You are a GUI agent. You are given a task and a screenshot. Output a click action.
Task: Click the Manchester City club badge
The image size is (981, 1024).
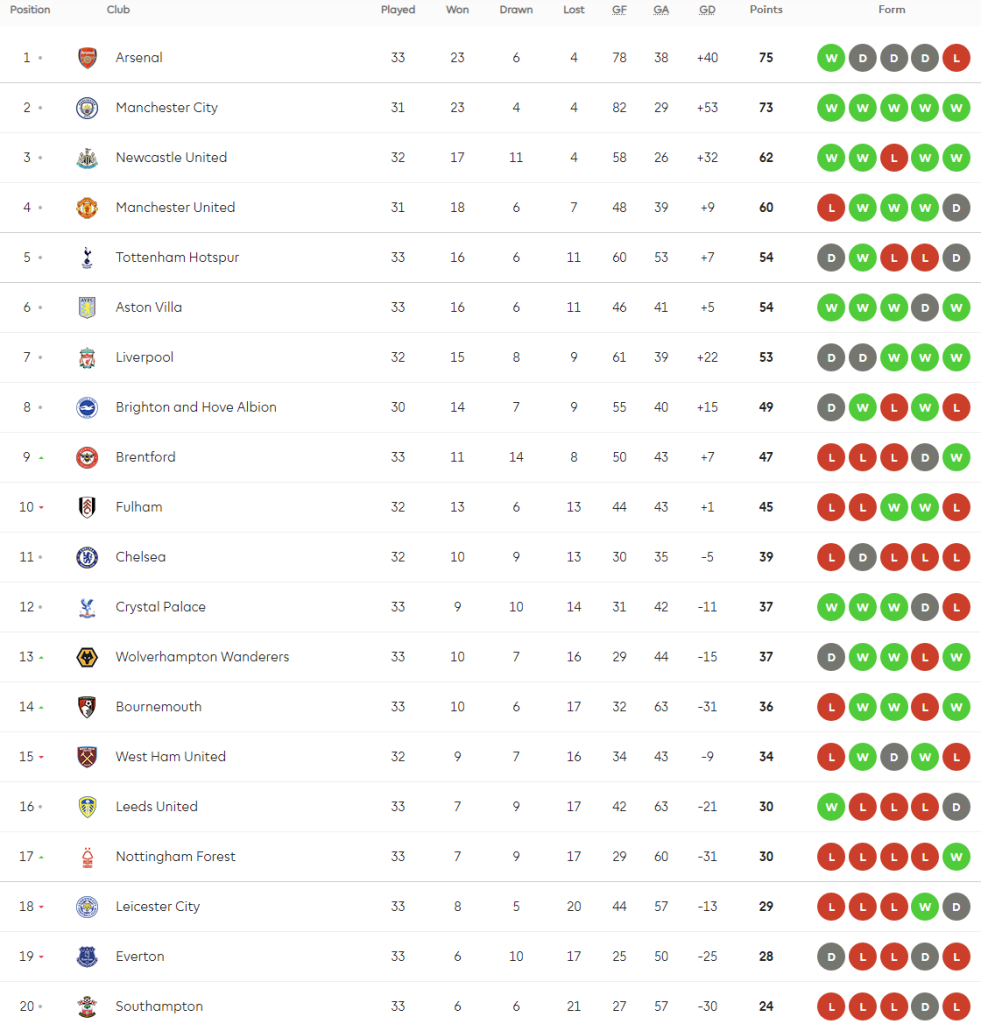pyautogui.click(x=87, y=108)
